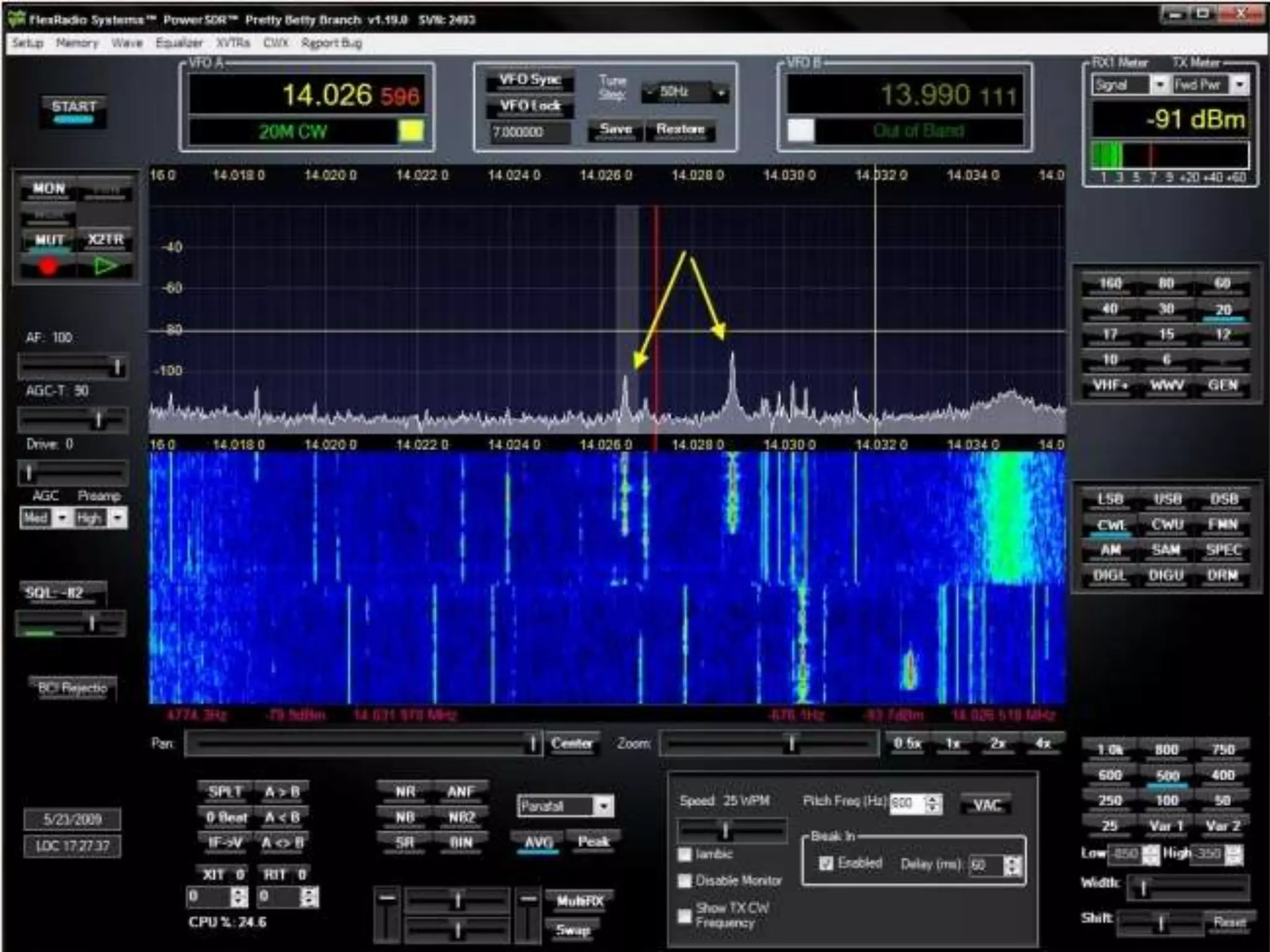Choose the 500 Hz filter button

coord(1166,775)
